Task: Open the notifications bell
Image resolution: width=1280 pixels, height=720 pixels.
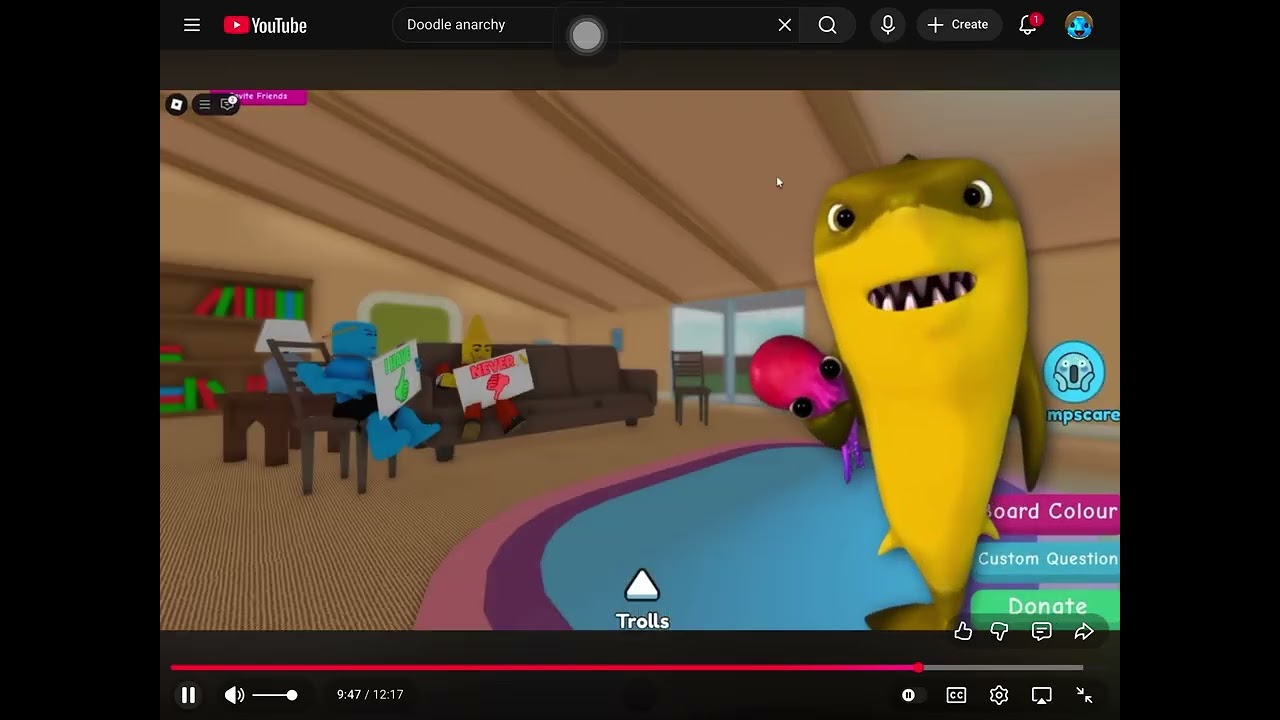Action: coord(1028,25)
